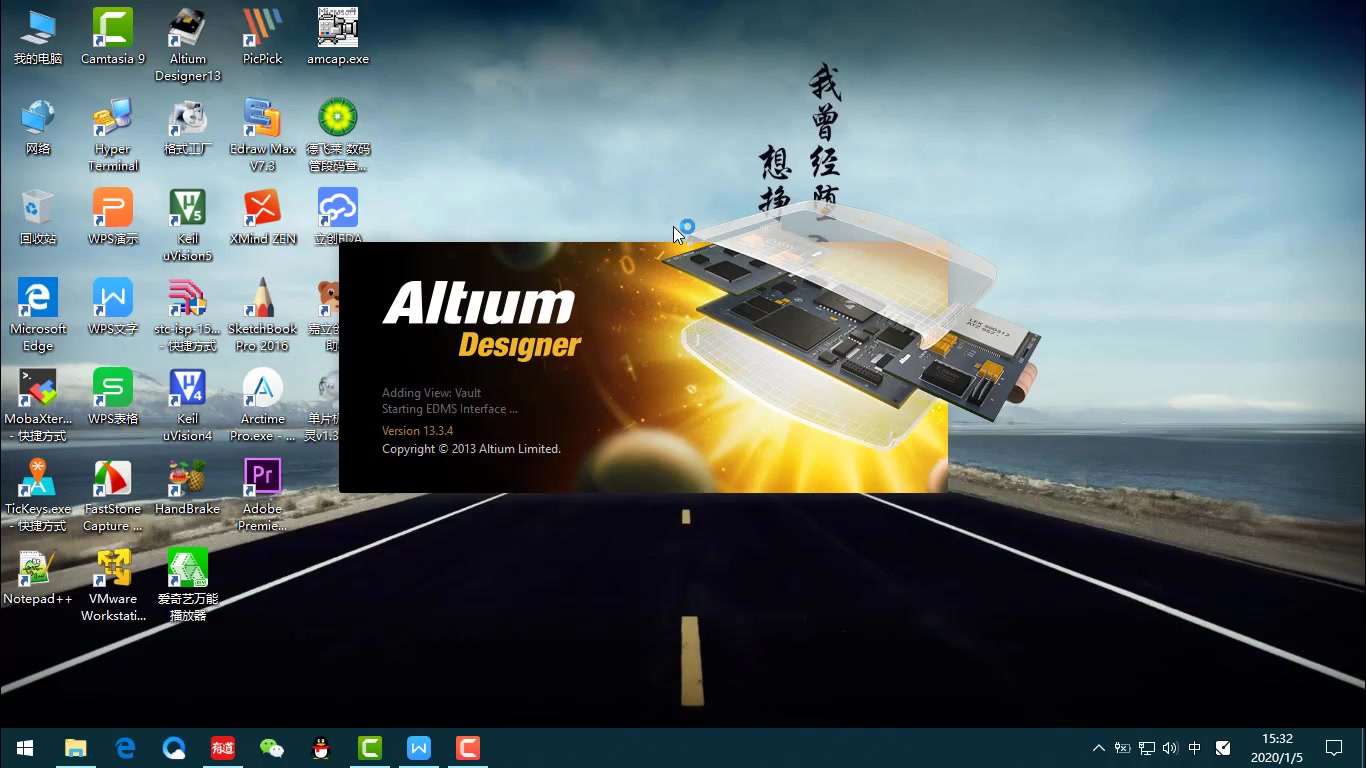Open Keil uVision4 shortcut
Screen dimensions: 1366x768
(187, 405)
